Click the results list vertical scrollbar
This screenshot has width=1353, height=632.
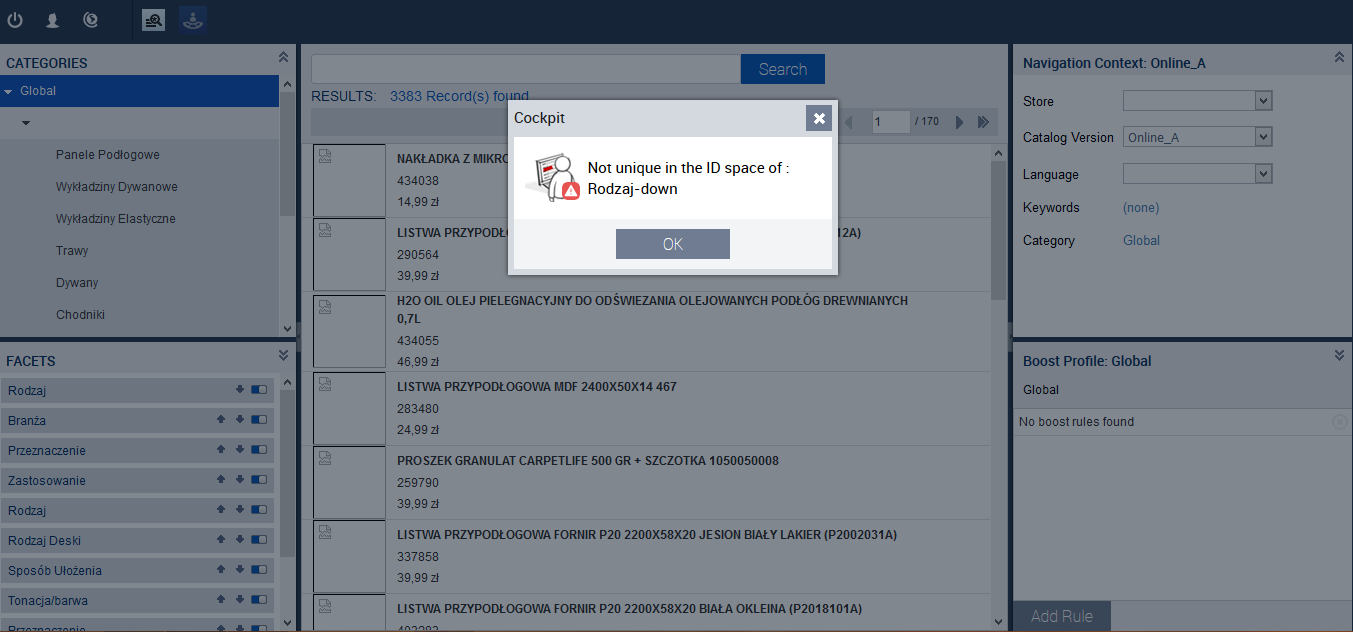click(998, 230)
